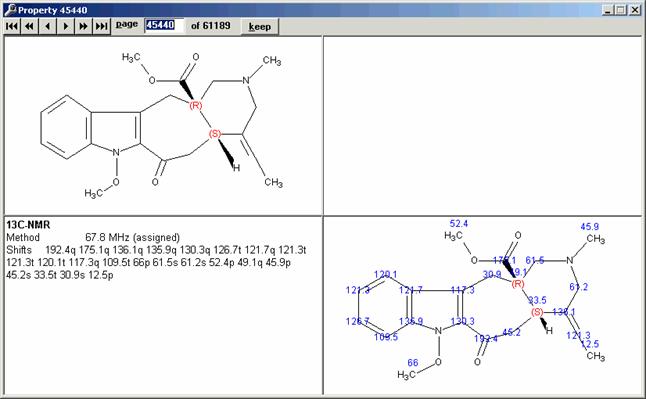Click the 'of 61189' record count text
The image size is (646, 399).
pyautogui.click(x=211, y=26)
